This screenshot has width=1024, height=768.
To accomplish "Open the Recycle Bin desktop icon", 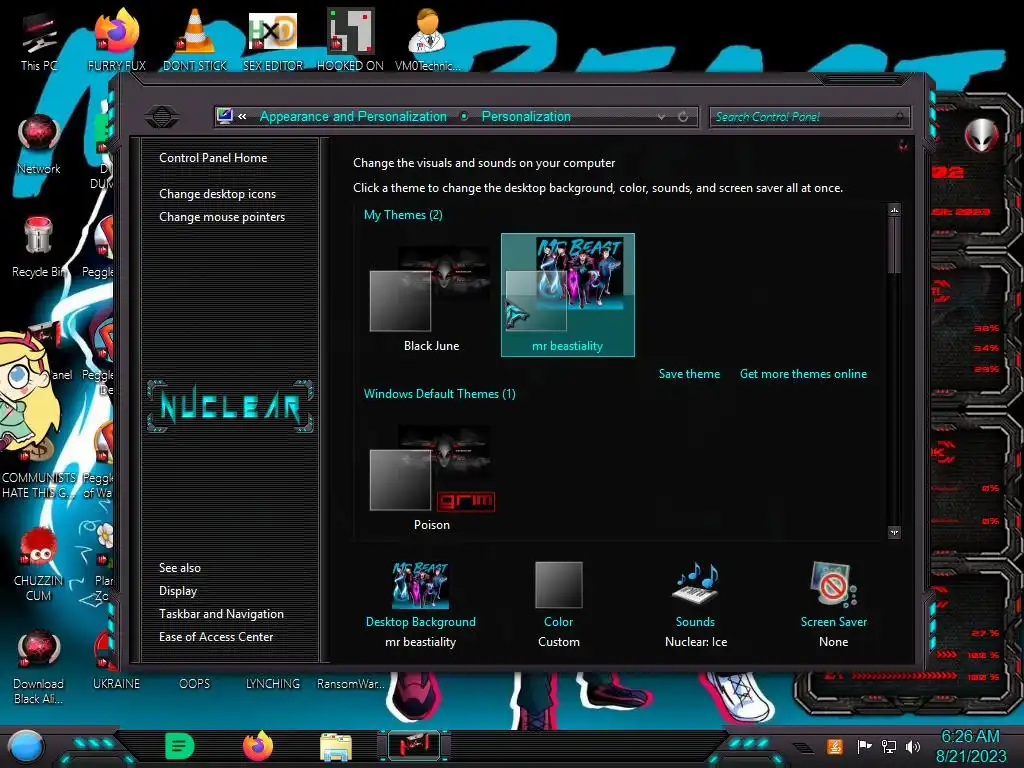I will coord(39,247).
